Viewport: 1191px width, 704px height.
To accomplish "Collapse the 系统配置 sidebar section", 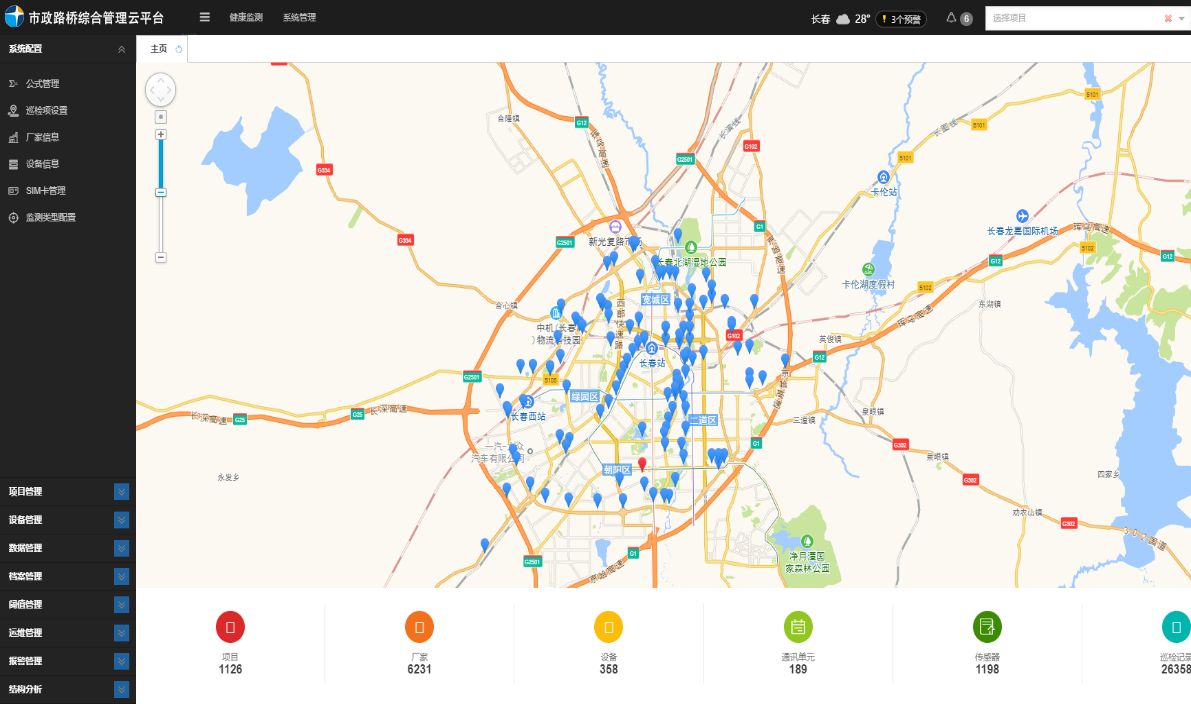I will 121,49.
